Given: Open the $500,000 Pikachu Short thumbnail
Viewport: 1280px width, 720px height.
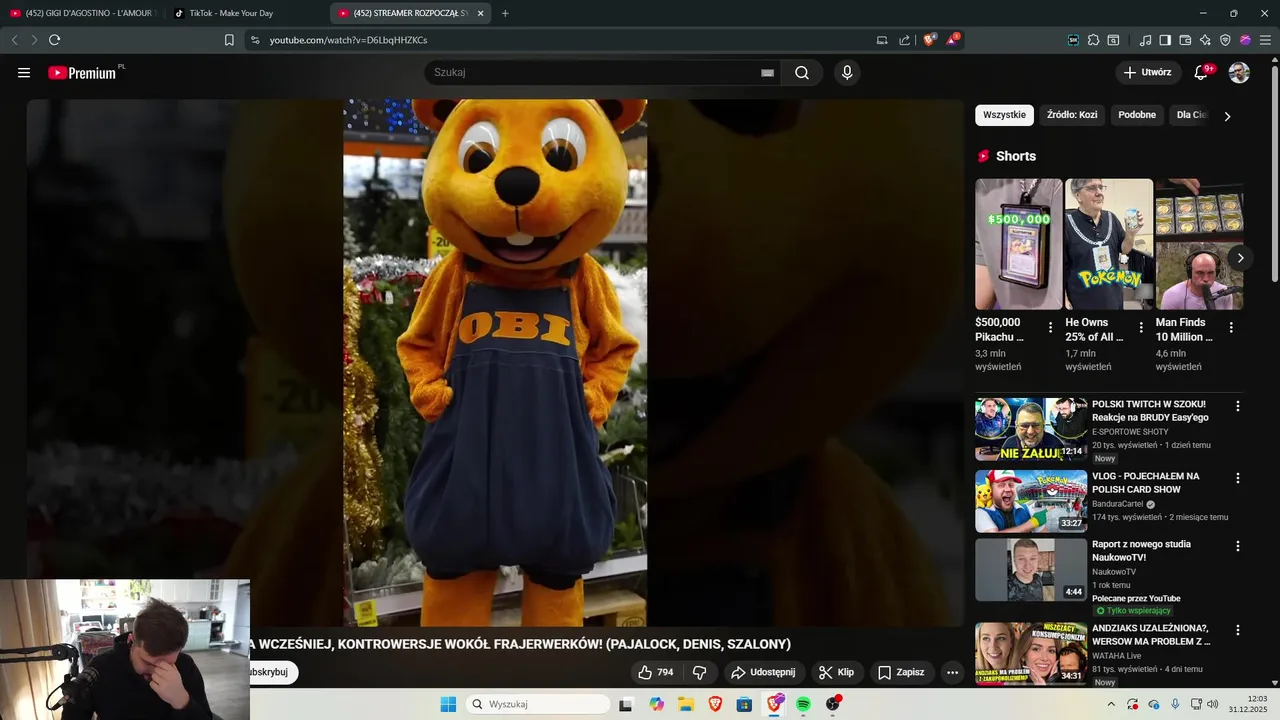Looking at the screenshot, I should click(x=1019, y=244).
